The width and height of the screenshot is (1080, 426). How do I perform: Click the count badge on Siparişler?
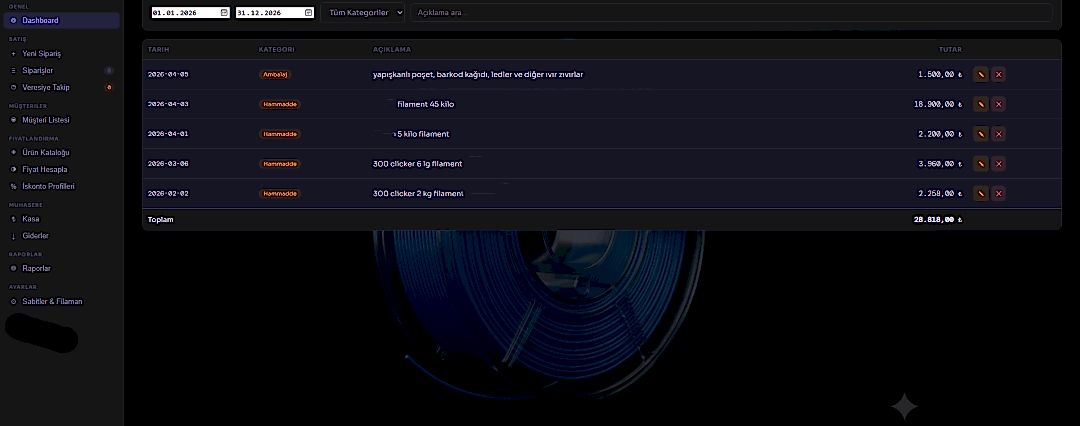(x=108, y=70)
